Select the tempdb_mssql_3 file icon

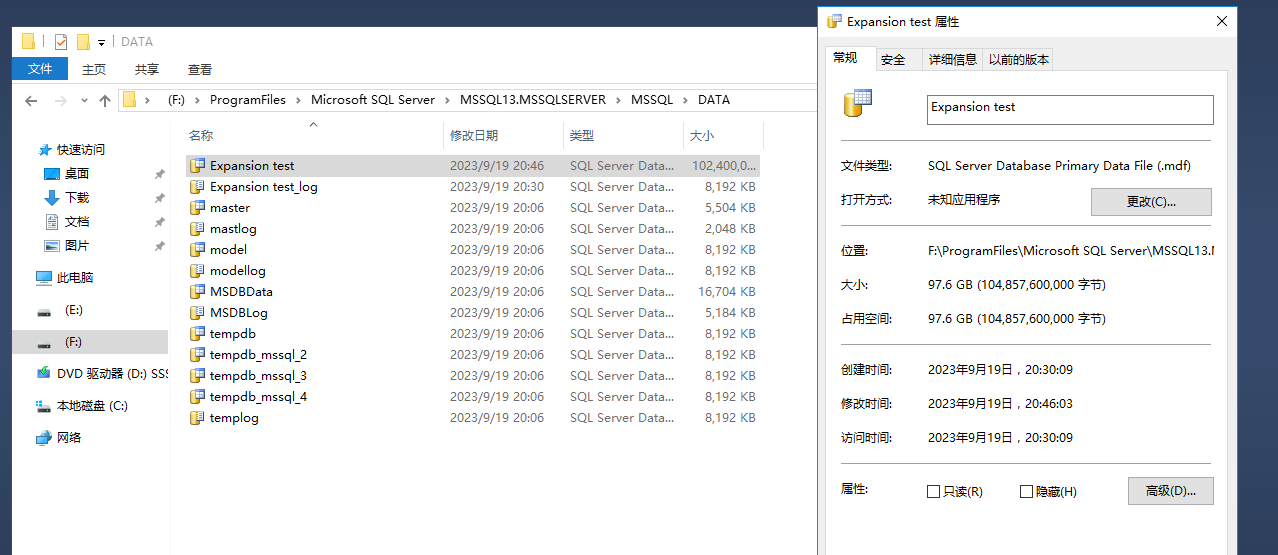[197, 376]
